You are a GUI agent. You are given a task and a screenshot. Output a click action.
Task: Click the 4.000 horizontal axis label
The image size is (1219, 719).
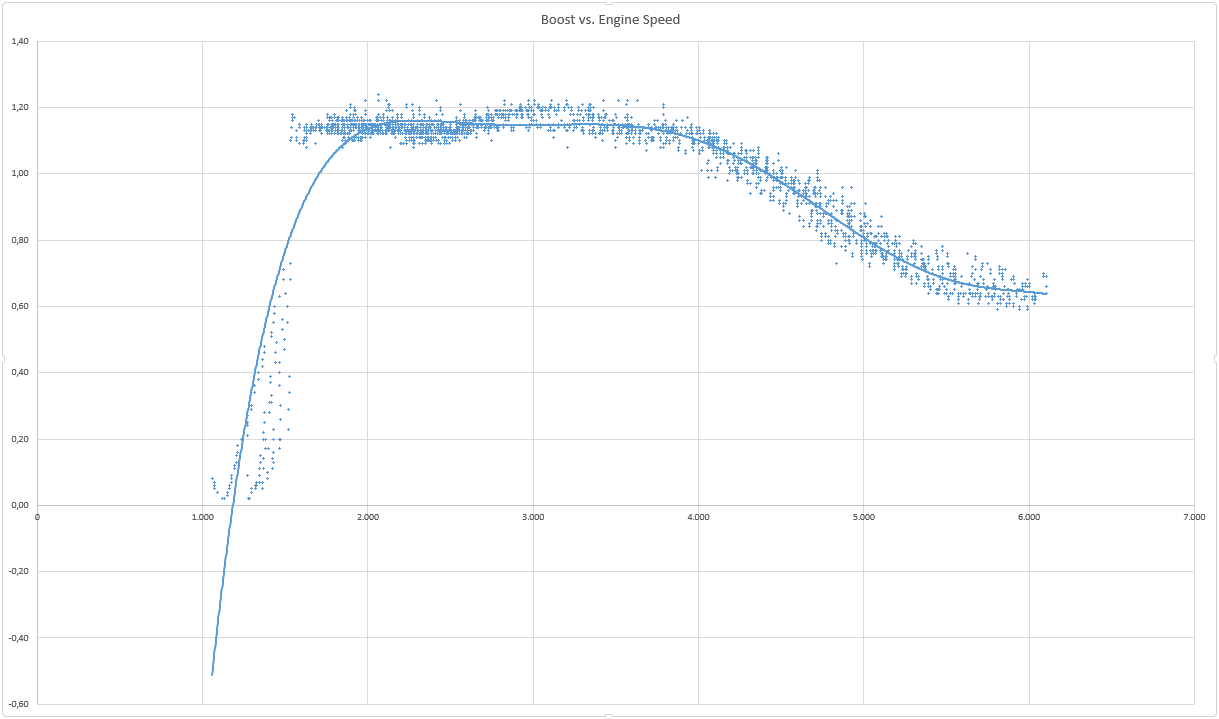pos(698,517)
